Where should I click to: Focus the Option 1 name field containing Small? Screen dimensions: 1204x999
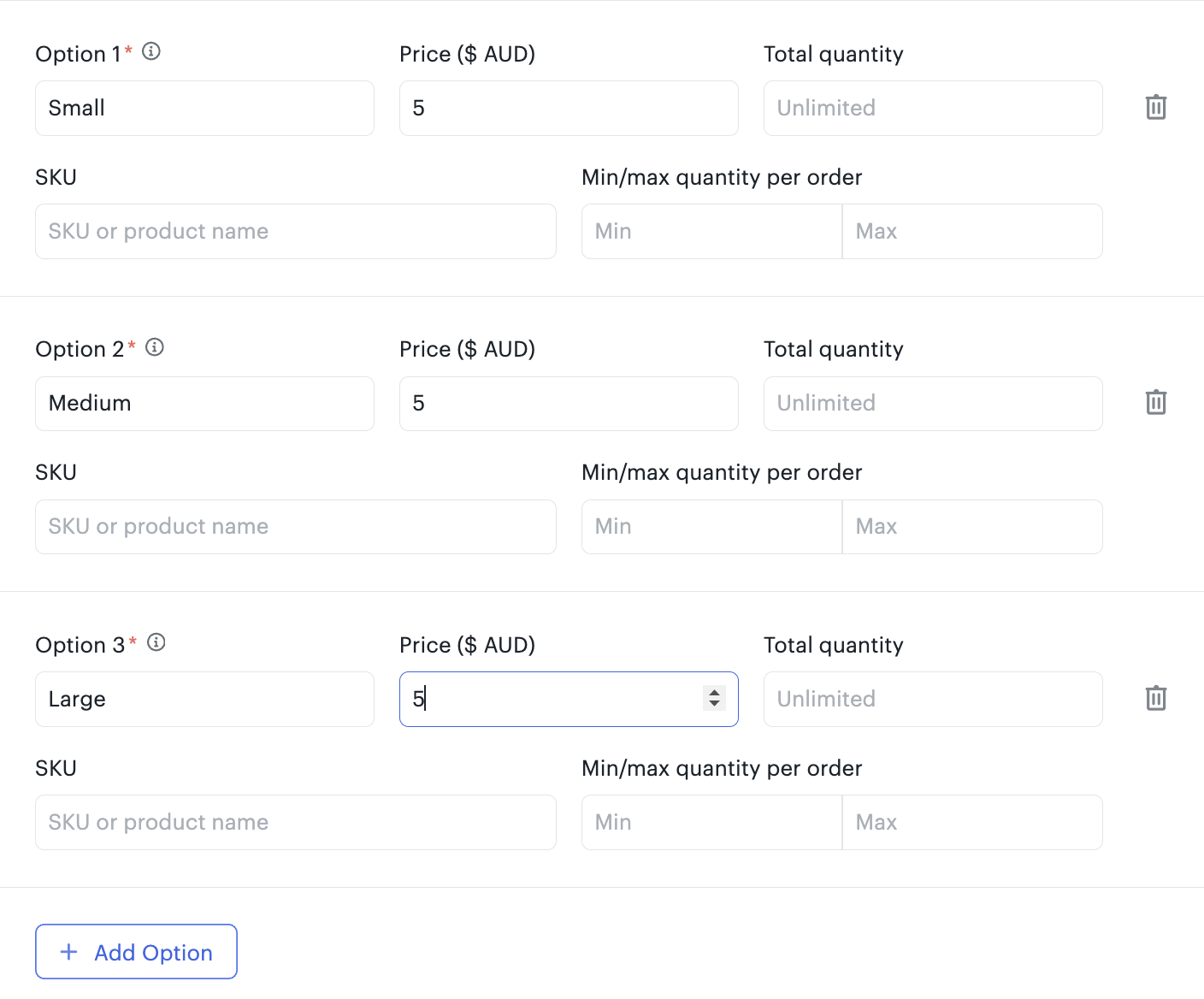204,108
